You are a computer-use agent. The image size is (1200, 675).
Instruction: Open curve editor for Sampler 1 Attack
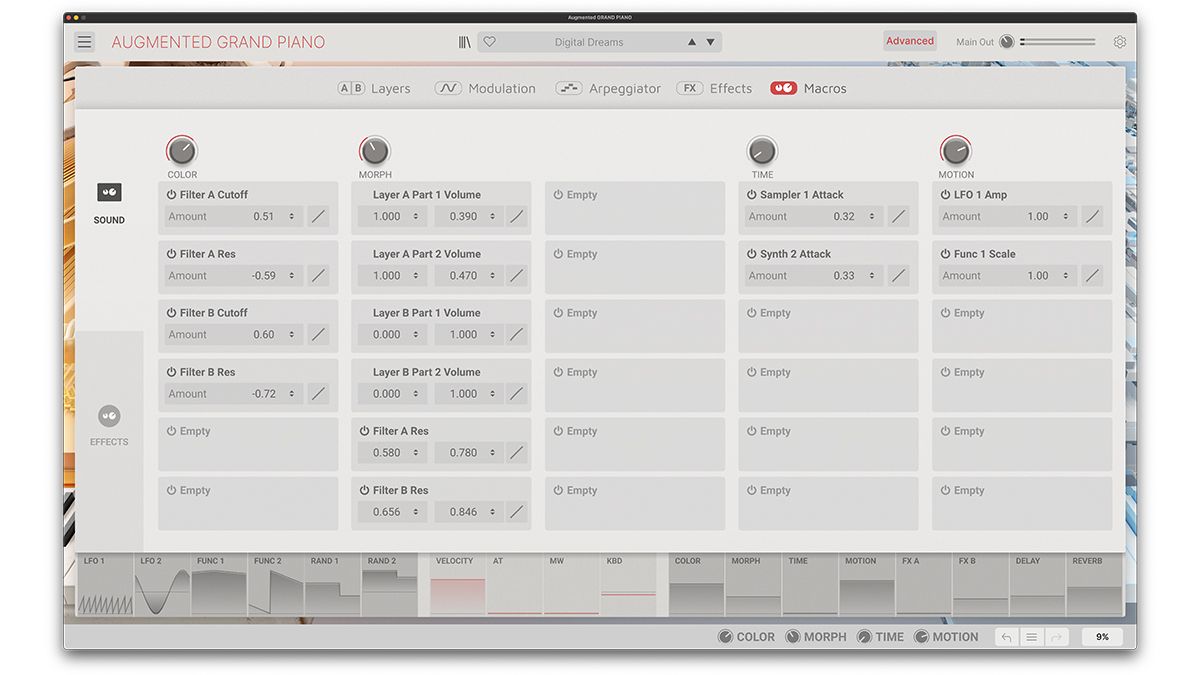click(x=899, y=216)
